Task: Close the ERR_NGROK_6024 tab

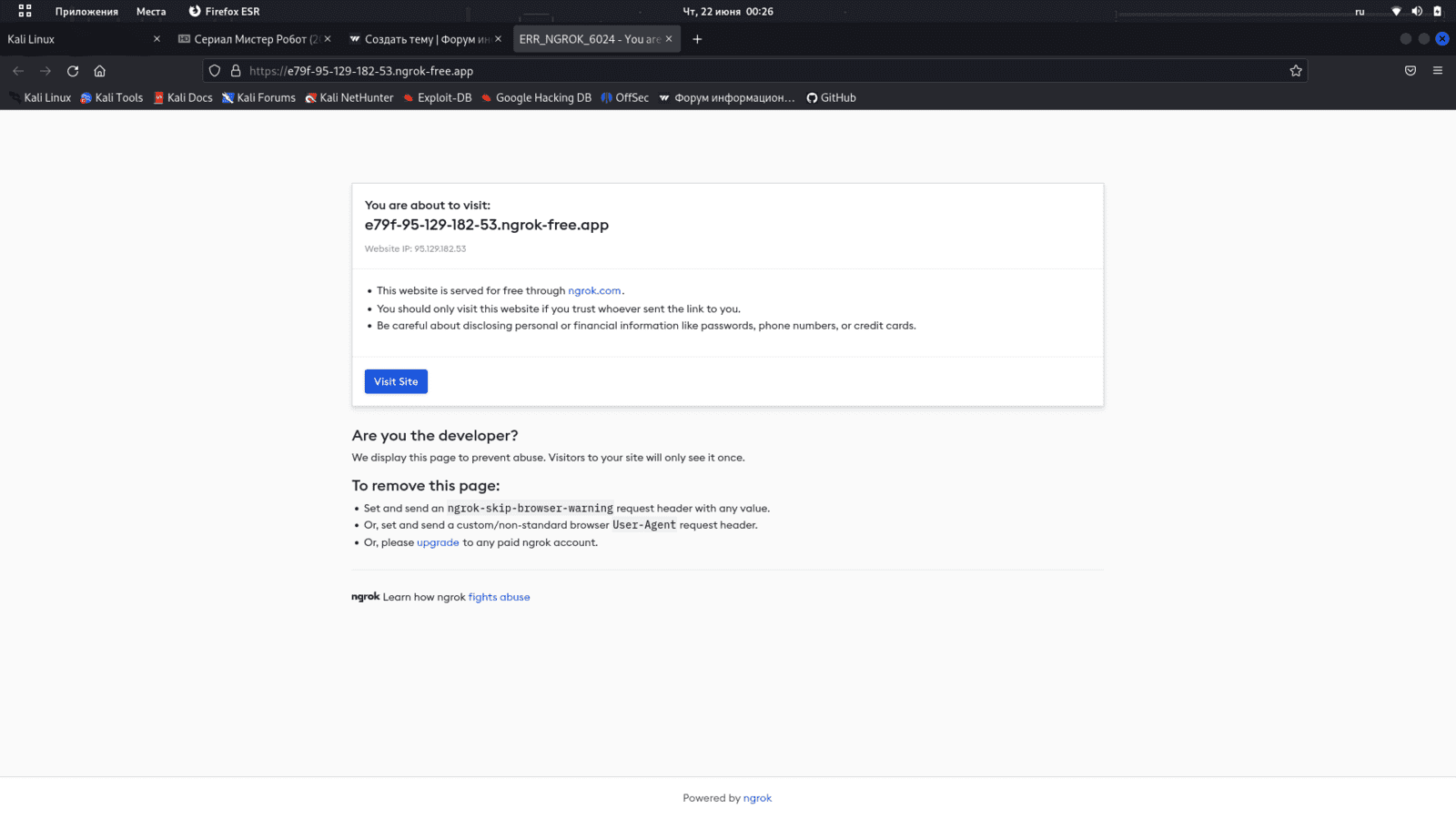Action: (669, 39)
